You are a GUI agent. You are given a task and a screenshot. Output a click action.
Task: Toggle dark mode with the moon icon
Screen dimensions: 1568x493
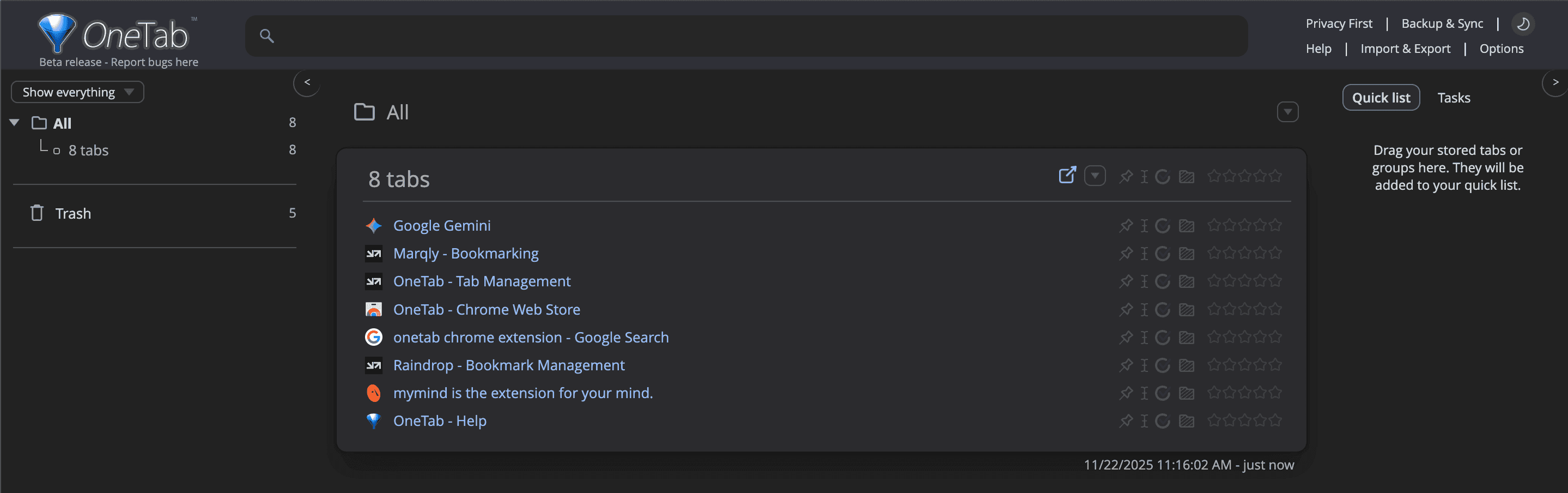[1522, 24]
